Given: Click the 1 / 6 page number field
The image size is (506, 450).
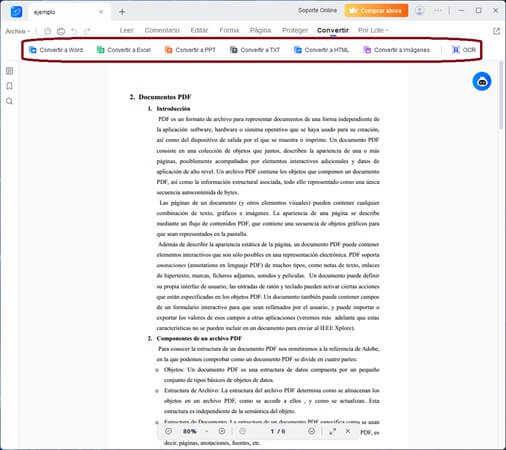Looking at the screenshot, I should 277,431.
